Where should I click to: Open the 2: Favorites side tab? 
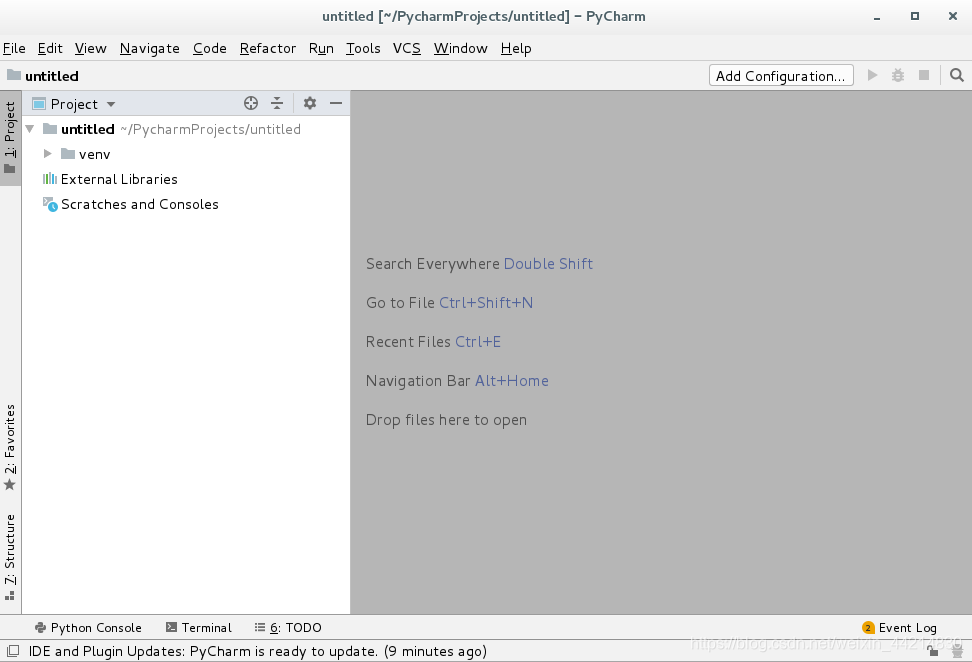[10, 447]
